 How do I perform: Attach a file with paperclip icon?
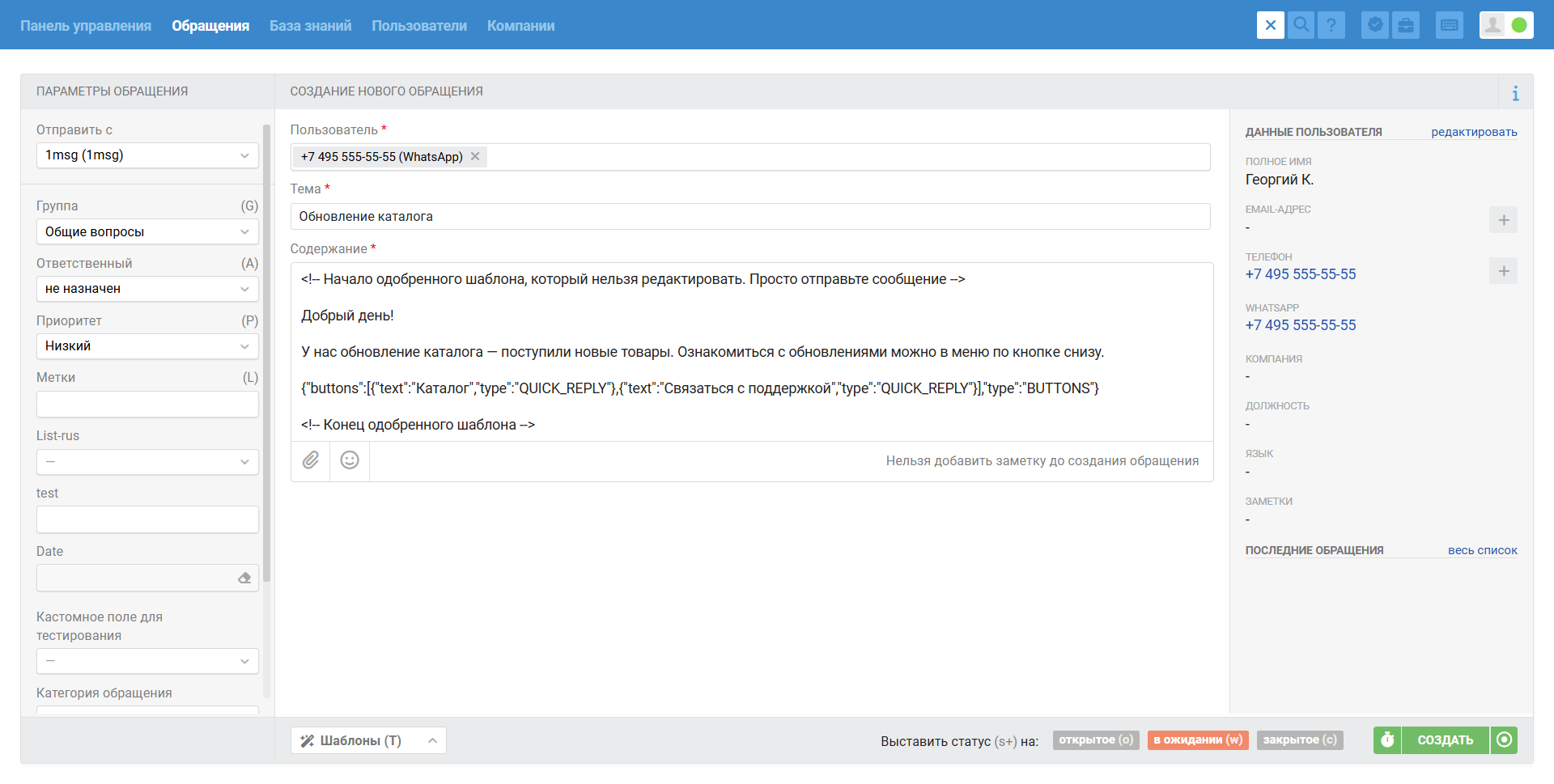pyautogui.click(x=311, y=460)
